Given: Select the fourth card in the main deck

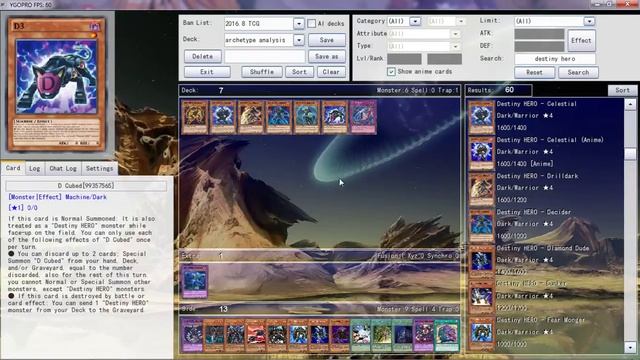Looking at the screenshot, I should coord(279,117).
